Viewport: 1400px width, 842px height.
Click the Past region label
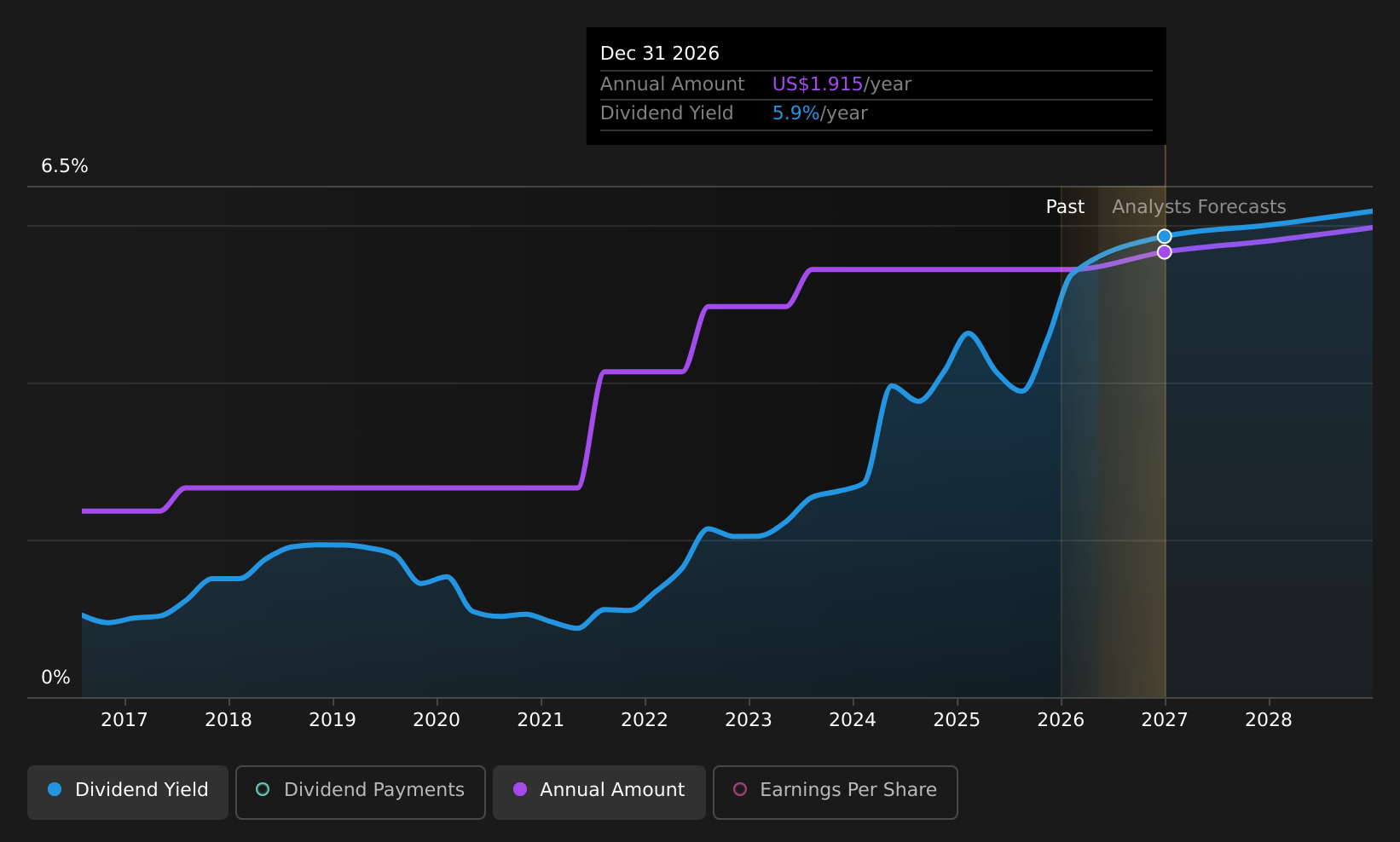click(1065, 207)
